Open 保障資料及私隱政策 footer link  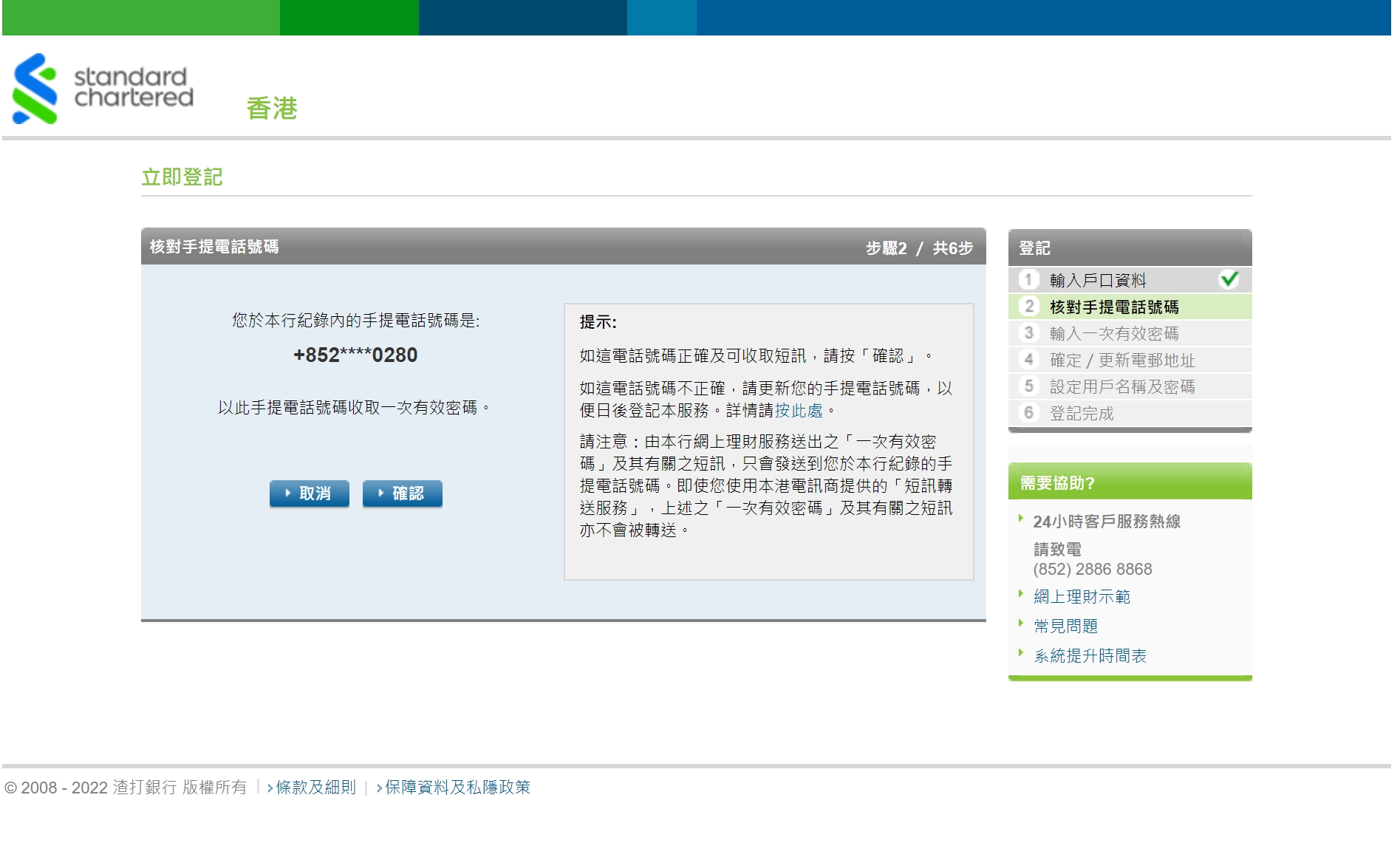pos(457,788)
